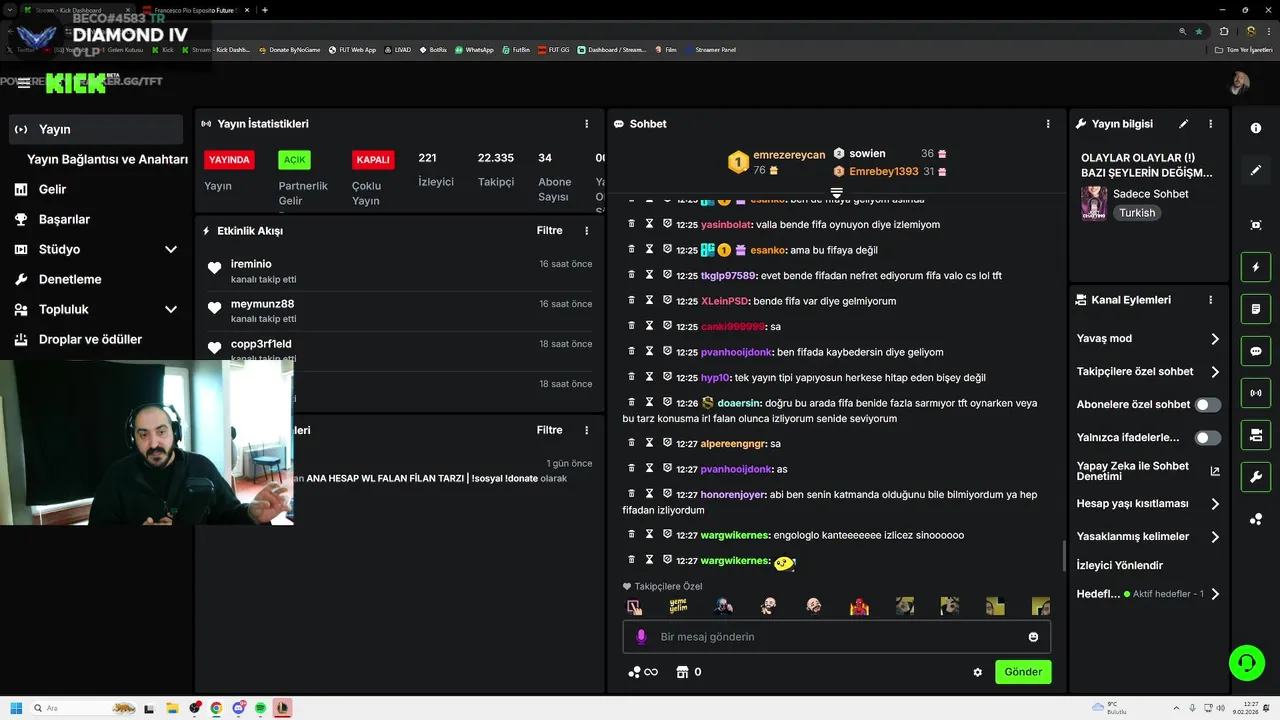Click the purple microphone icon in chat box
Screen dimensions: 1280x720
coord(641,637)
